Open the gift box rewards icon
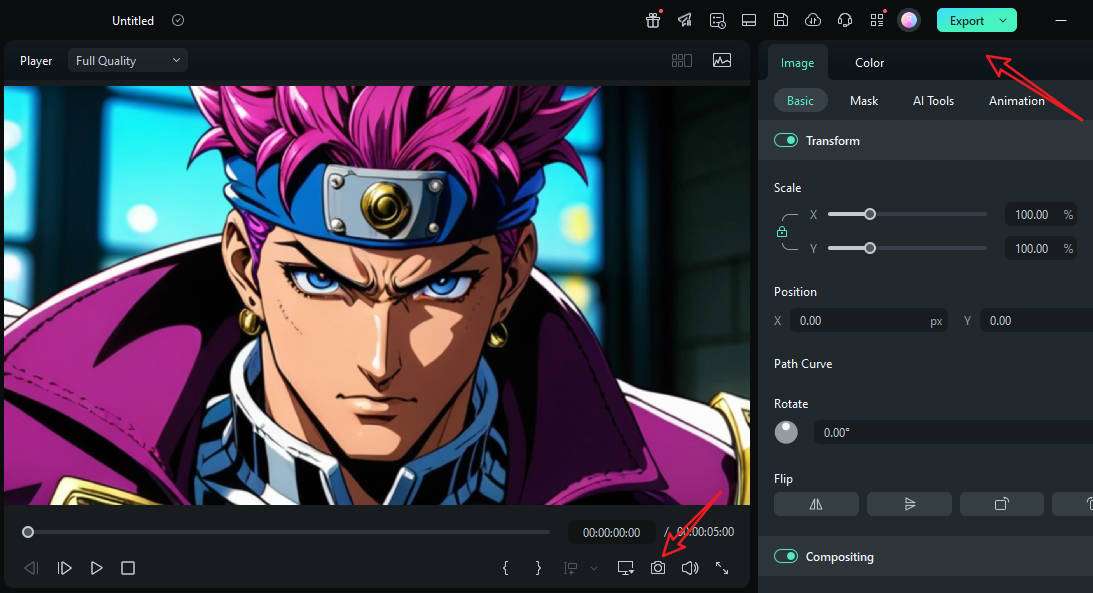This screenshot has height=593, width=1093. tap(653, 20)
